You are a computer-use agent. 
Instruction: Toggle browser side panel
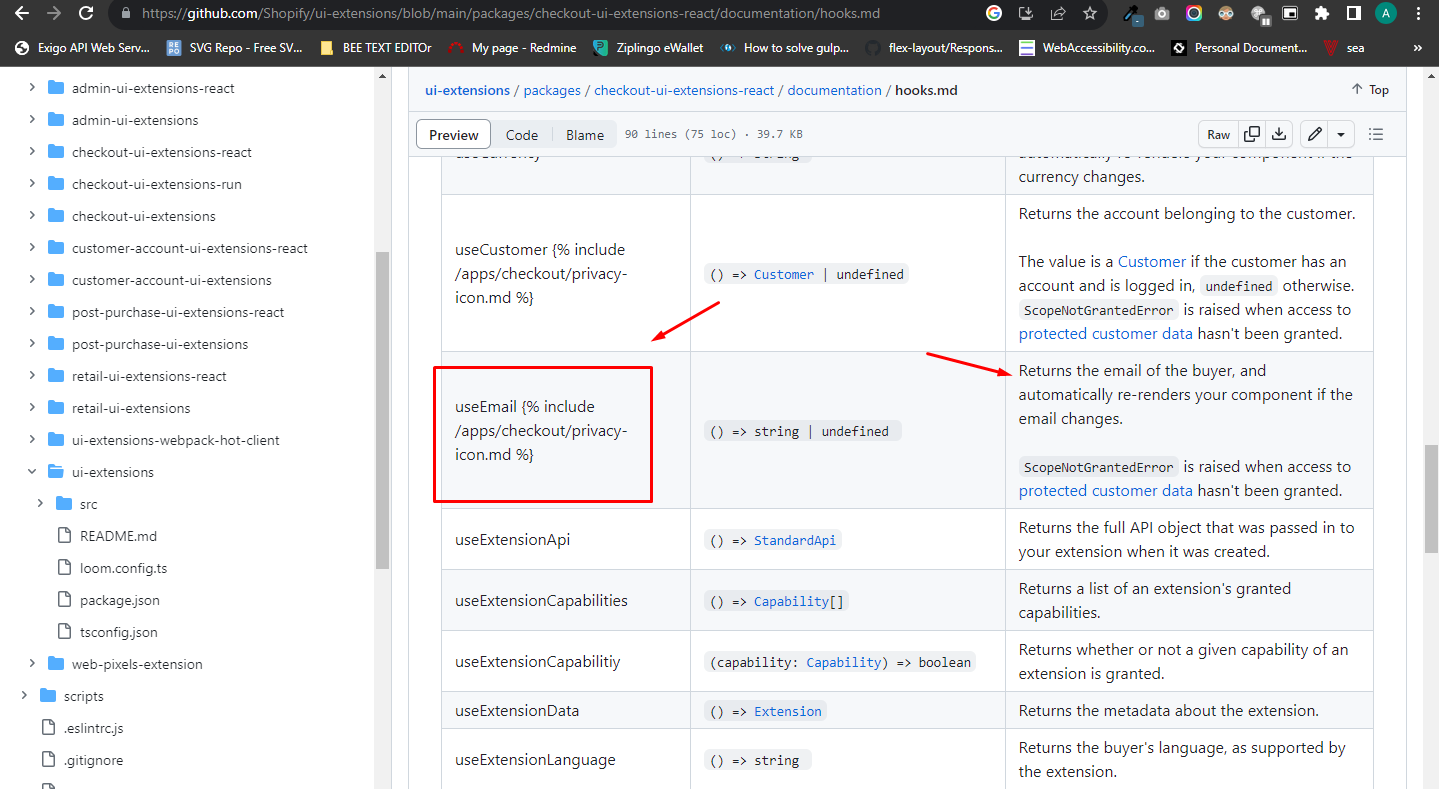[x=1354, y=14]
